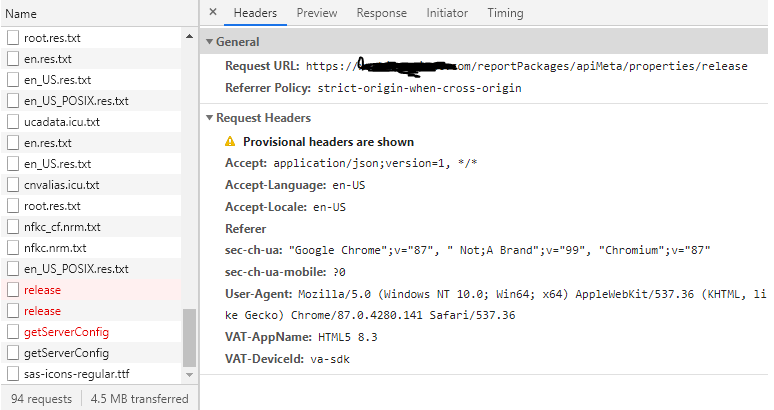Show the Timing tab

(505, 13)
